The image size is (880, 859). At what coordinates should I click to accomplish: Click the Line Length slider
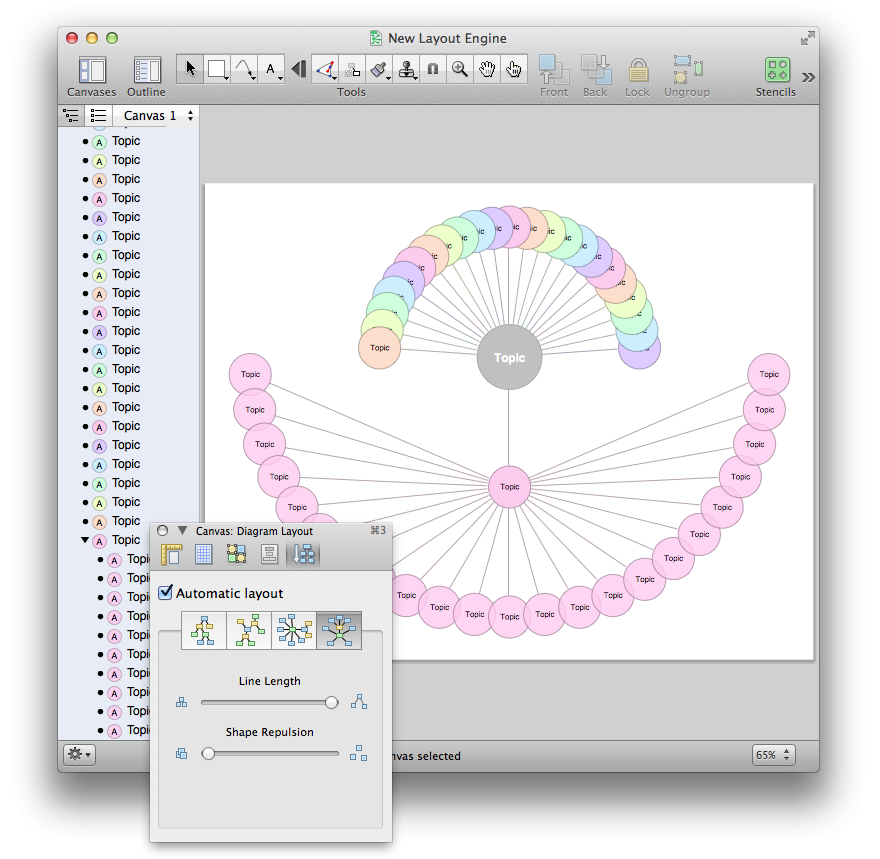[268, 703]
